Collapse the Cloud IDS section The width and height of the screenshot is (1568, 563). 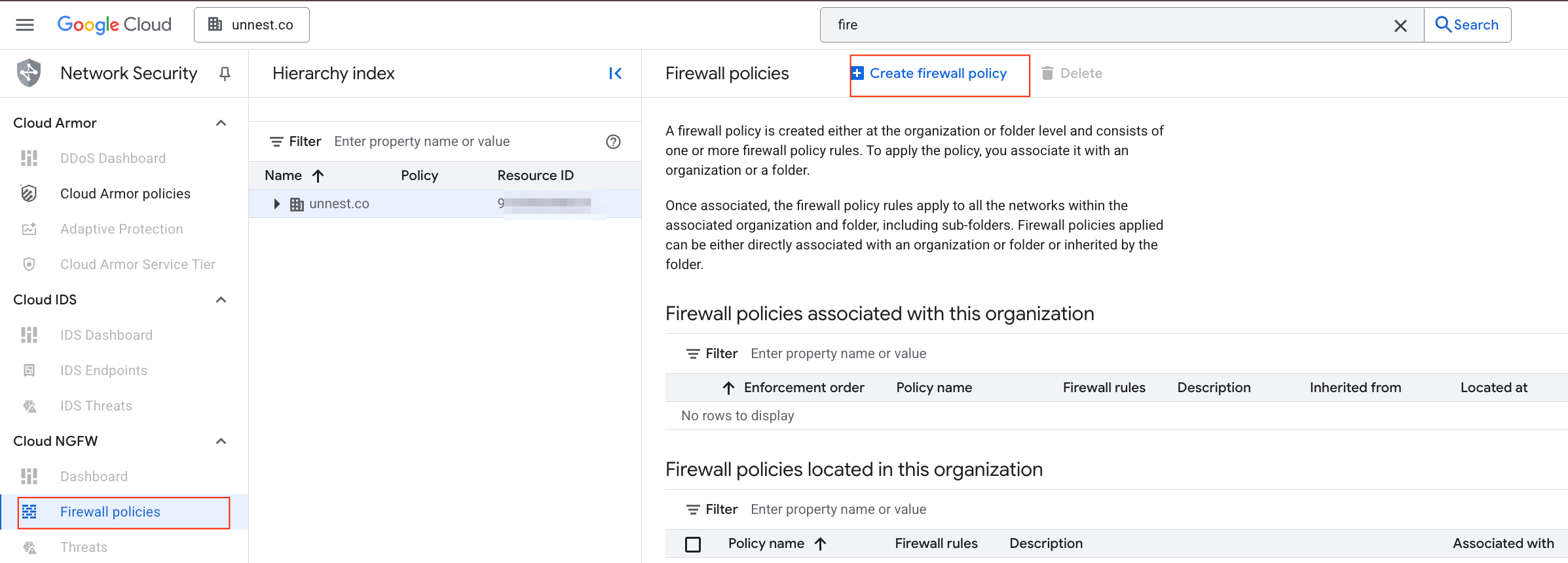(221, 300)
